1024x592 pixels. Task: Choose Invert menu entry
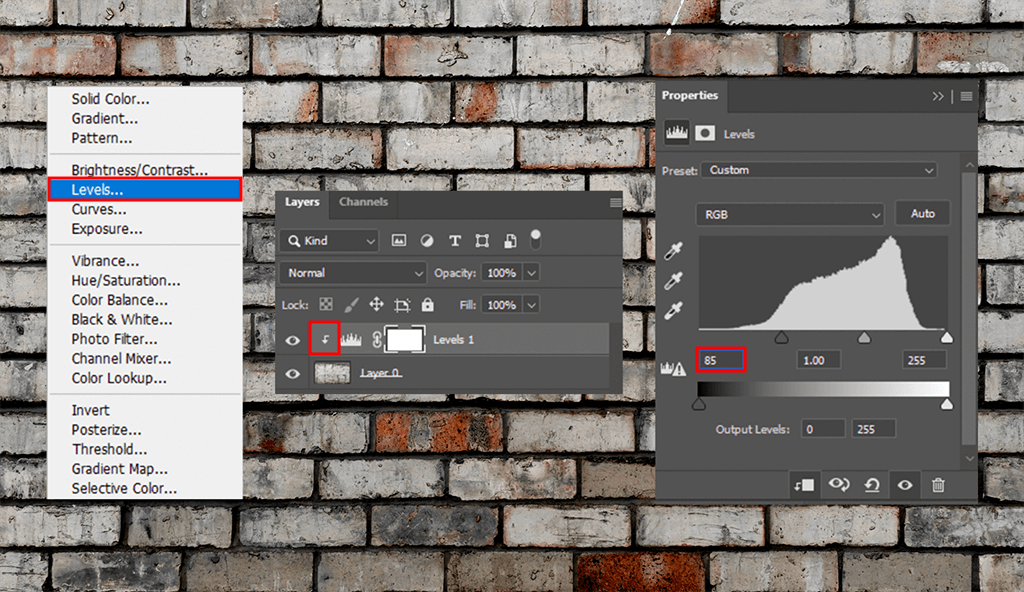[x=90, y=410]
